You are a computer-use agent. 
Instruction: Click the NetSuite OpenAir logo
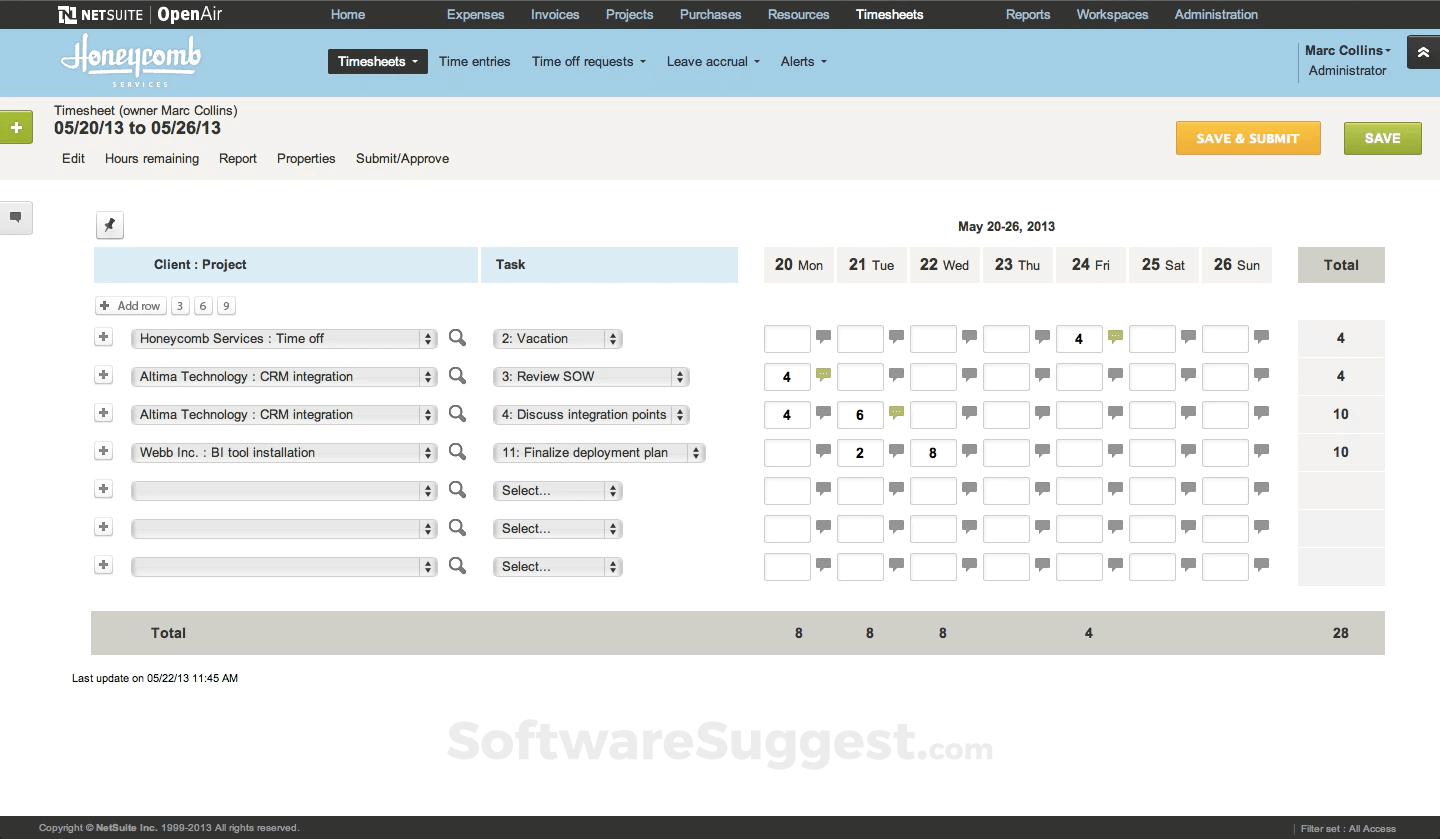point(140,14)
